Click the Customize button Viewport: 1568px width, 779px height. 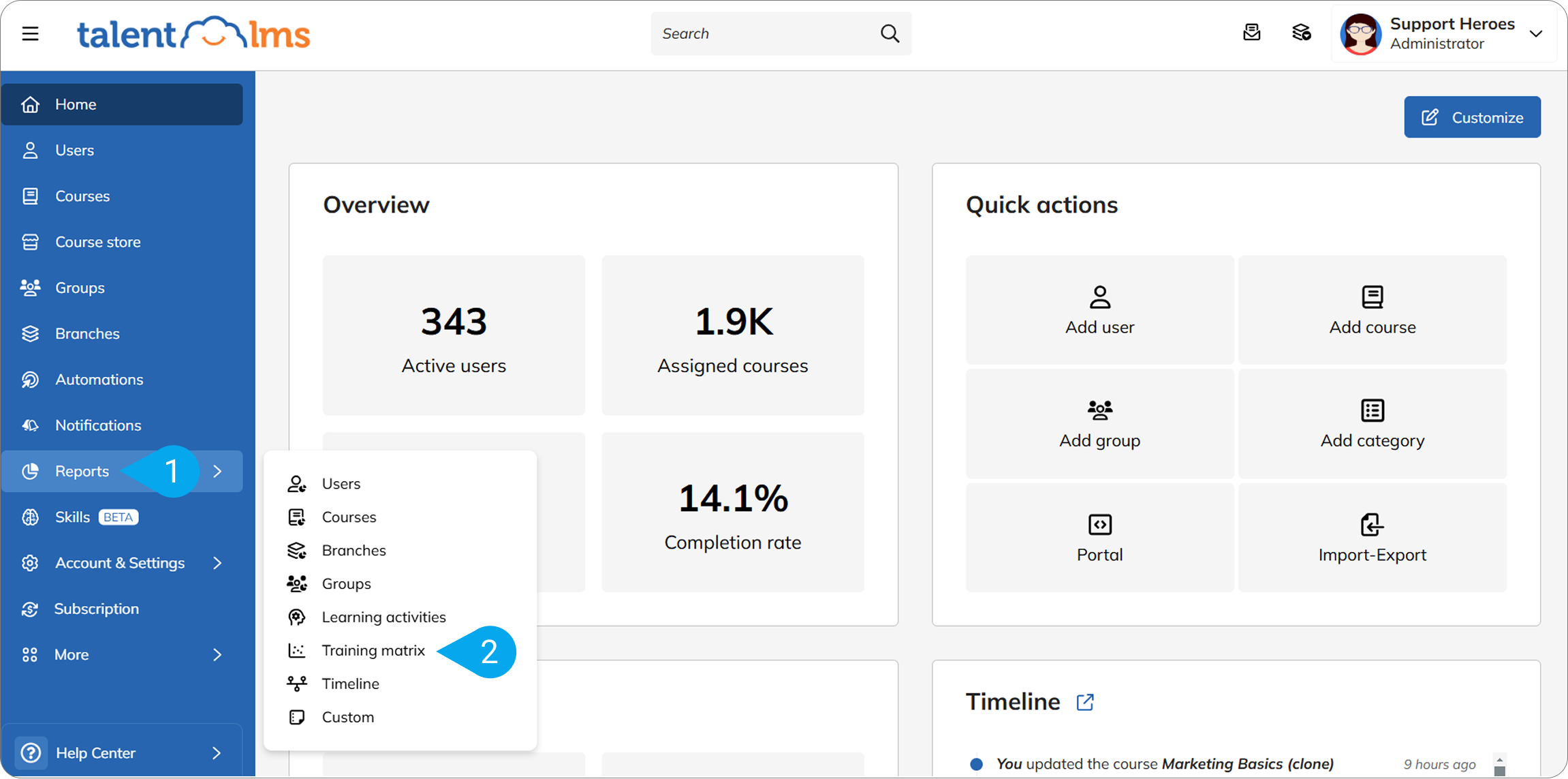(1472, 117)
